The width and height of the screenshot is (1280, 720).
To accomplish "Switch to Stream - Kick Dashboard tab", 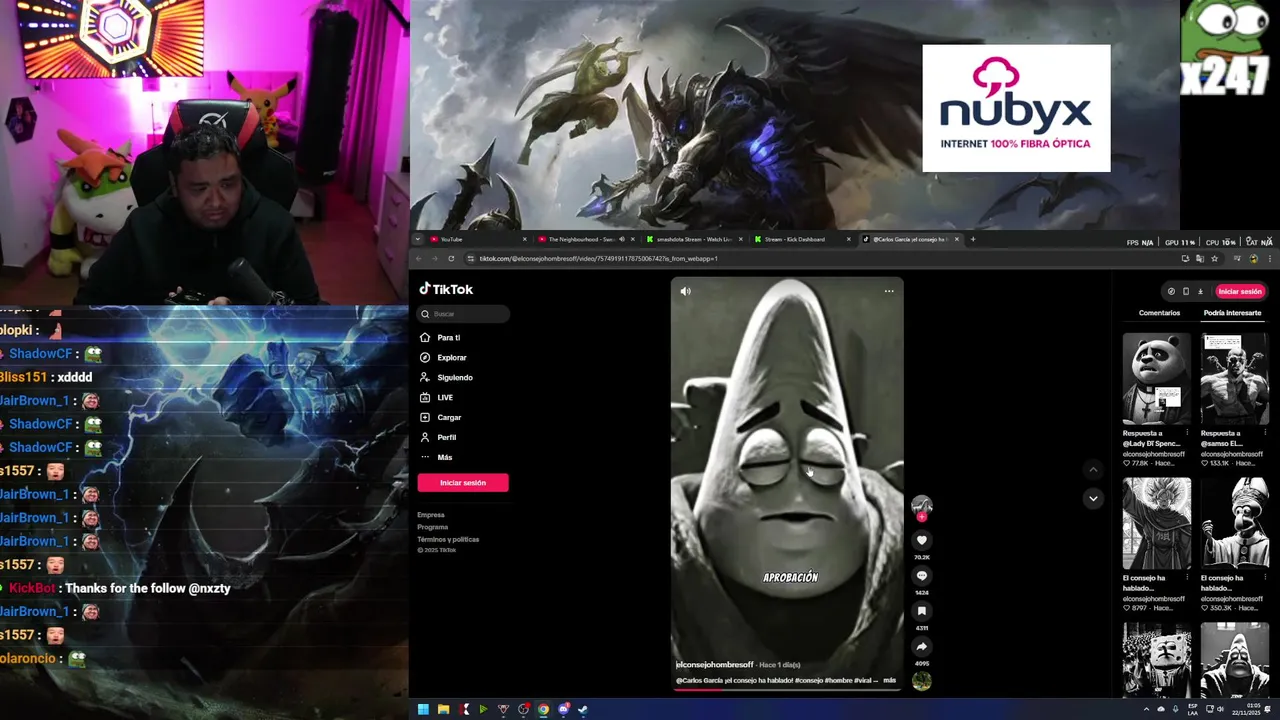I will [802, 240].
